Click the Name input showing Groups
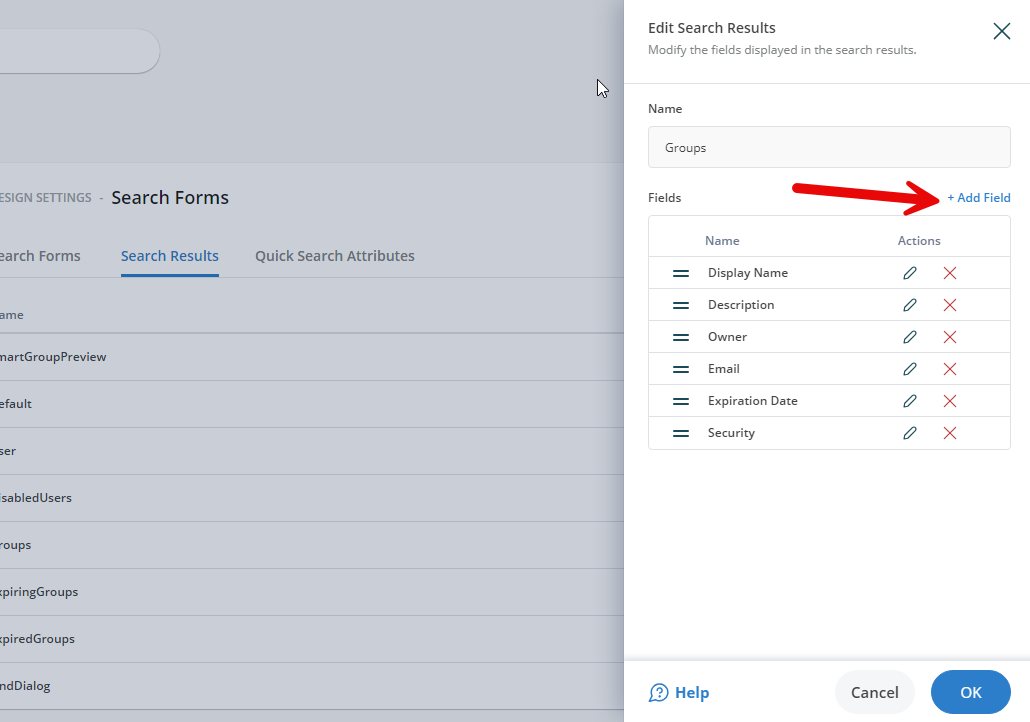Viewport: 1030px width, 722px height. (829, 146)
